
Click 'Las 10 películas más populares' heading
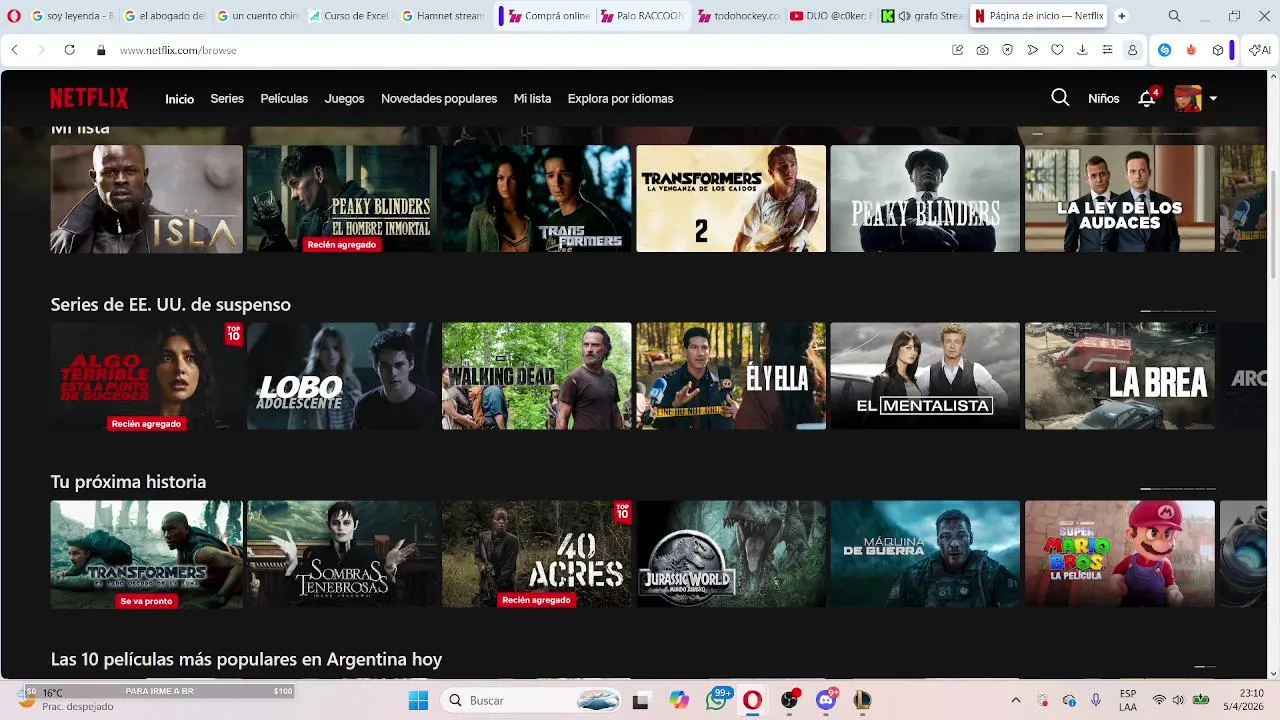click(246, 660)
